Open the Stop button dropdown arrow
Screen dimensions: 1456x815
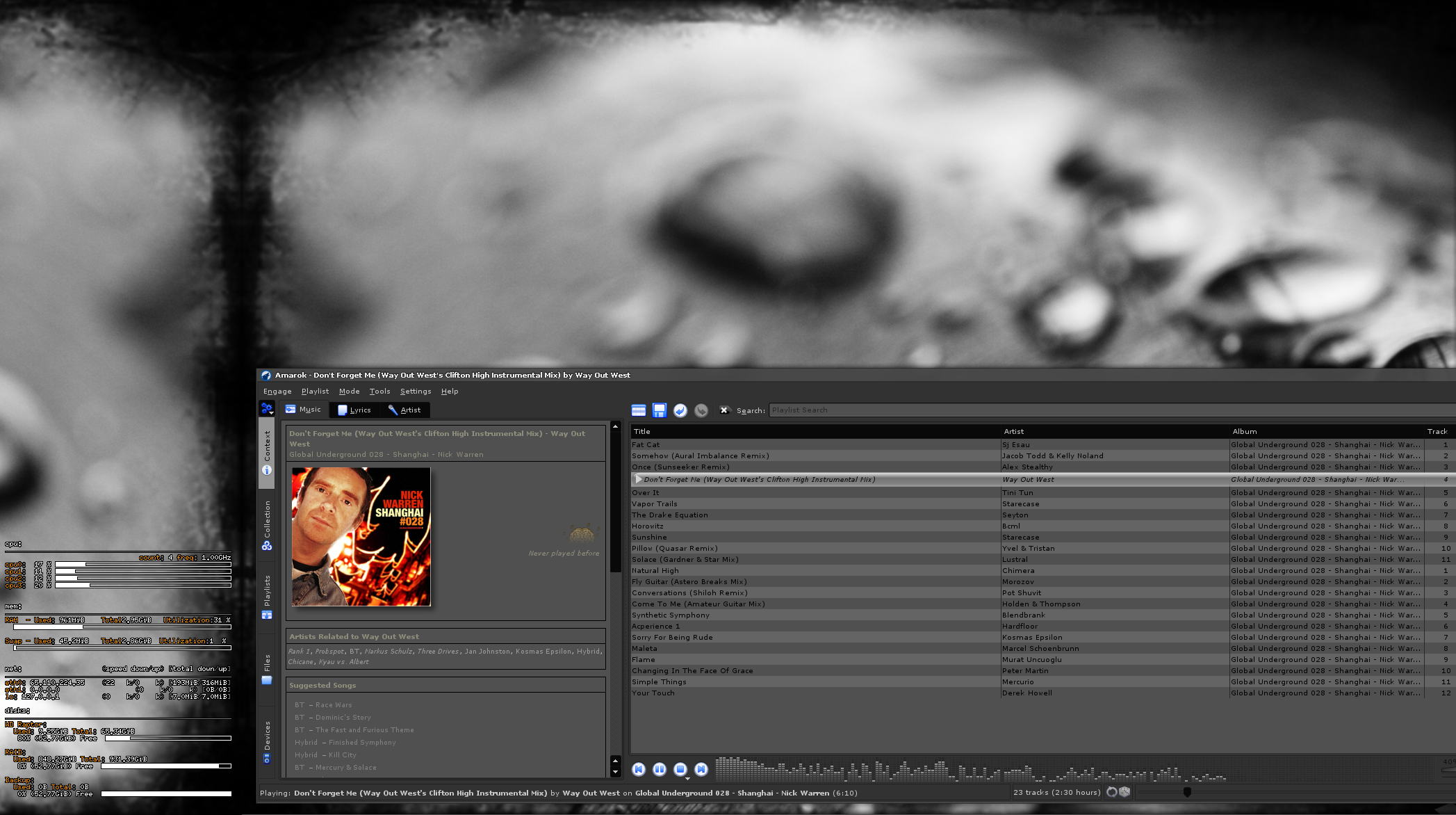[x=687, y=778]
